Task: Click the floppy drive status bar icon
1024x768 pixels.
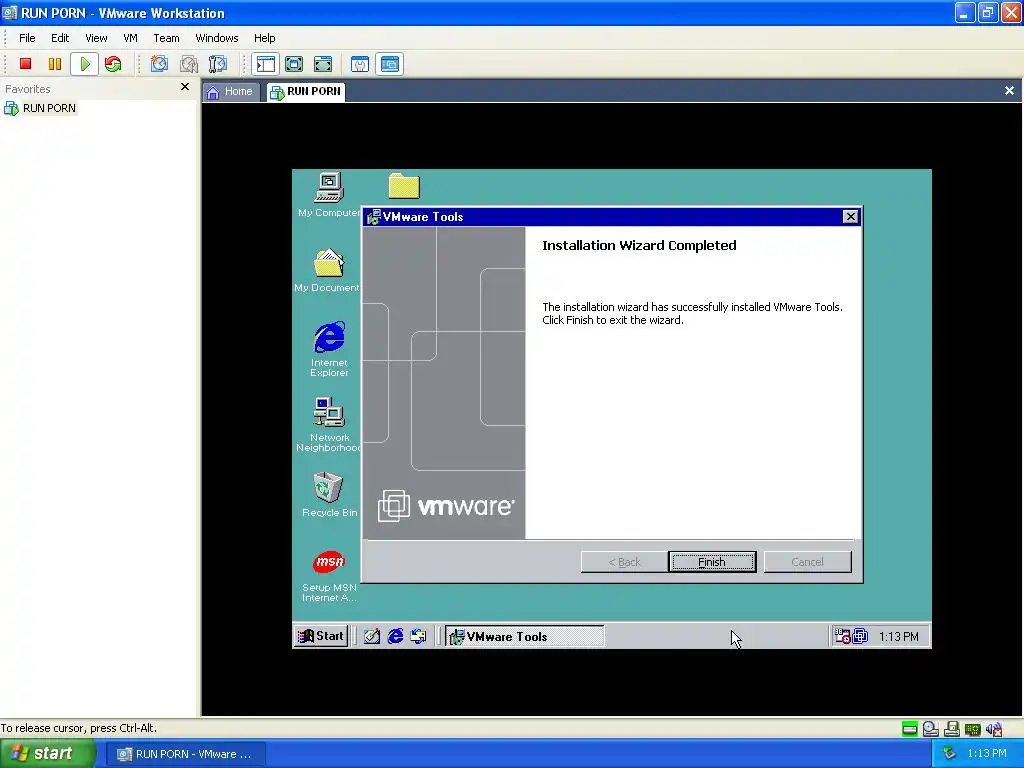Action: (x=952, y=729)
